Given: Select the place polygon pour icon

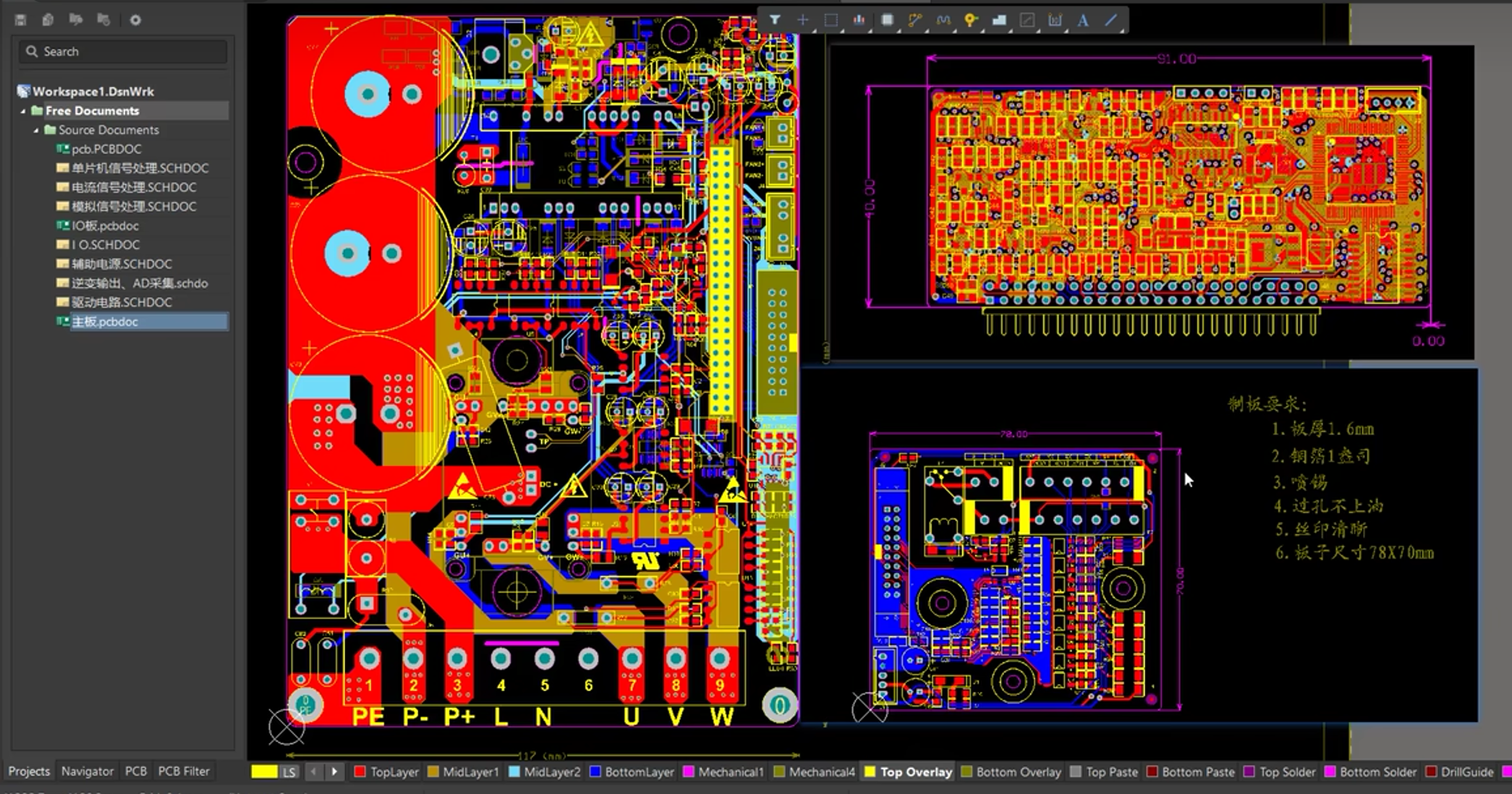Looking at the screenshot, I should 999,20.
